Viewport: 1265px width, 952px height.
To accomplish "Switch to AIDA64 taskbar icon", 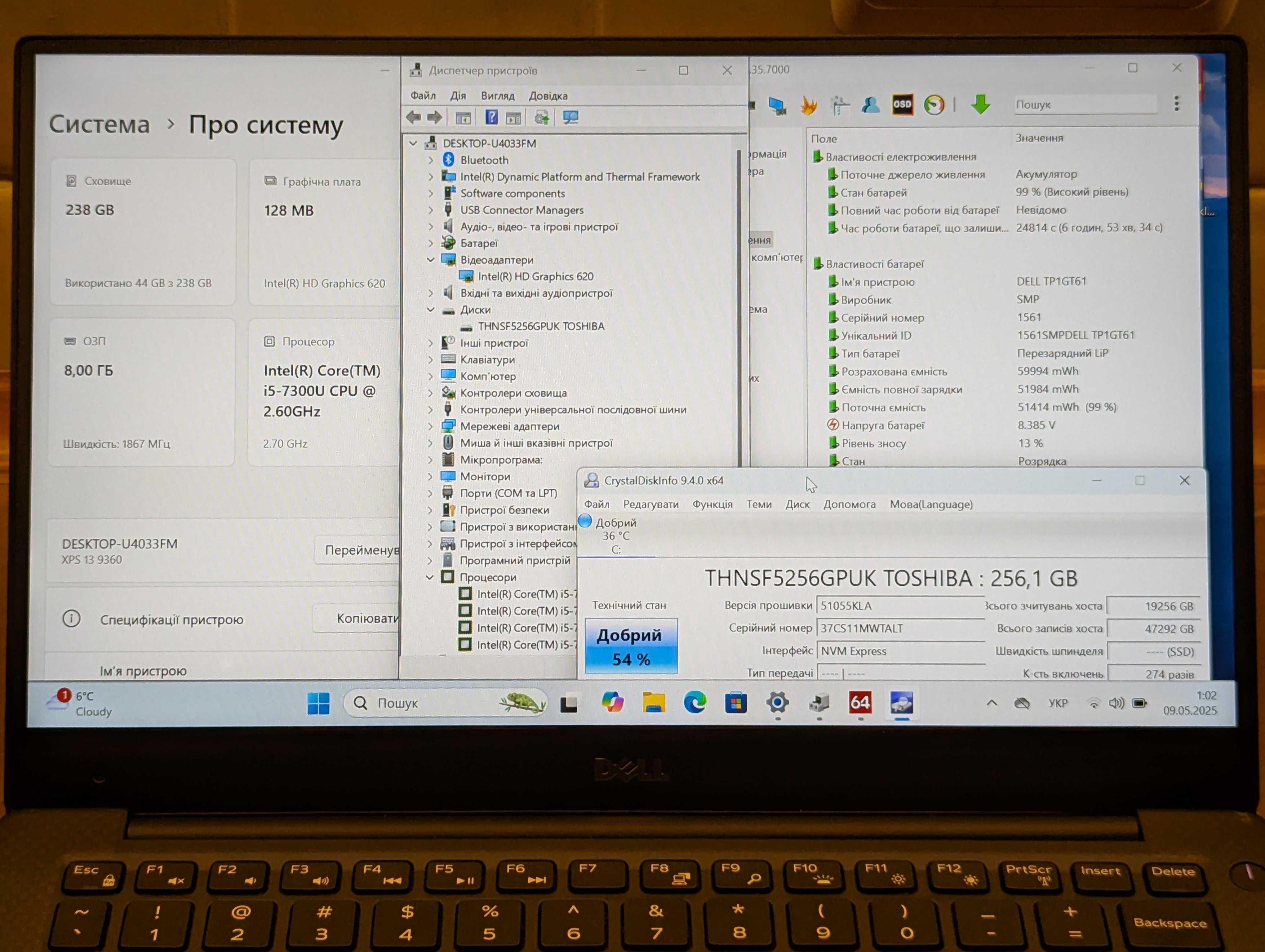I will pyautogui.click(x=860, y=702).
